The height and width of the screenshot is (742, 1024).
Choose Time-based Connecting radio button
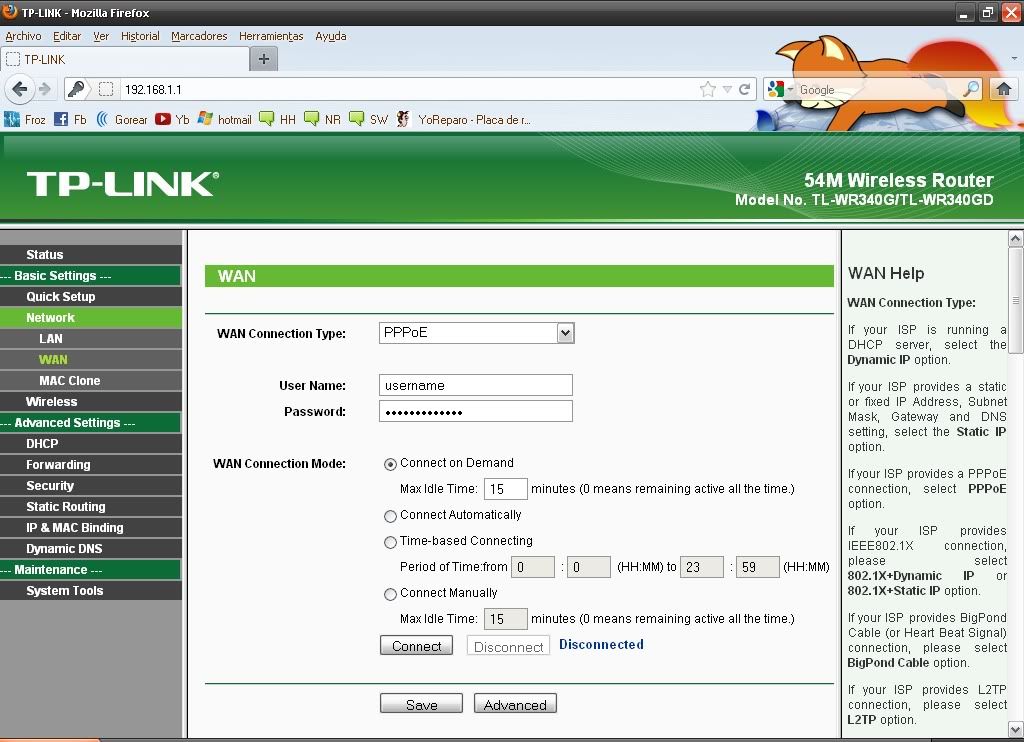click(390, 542)
